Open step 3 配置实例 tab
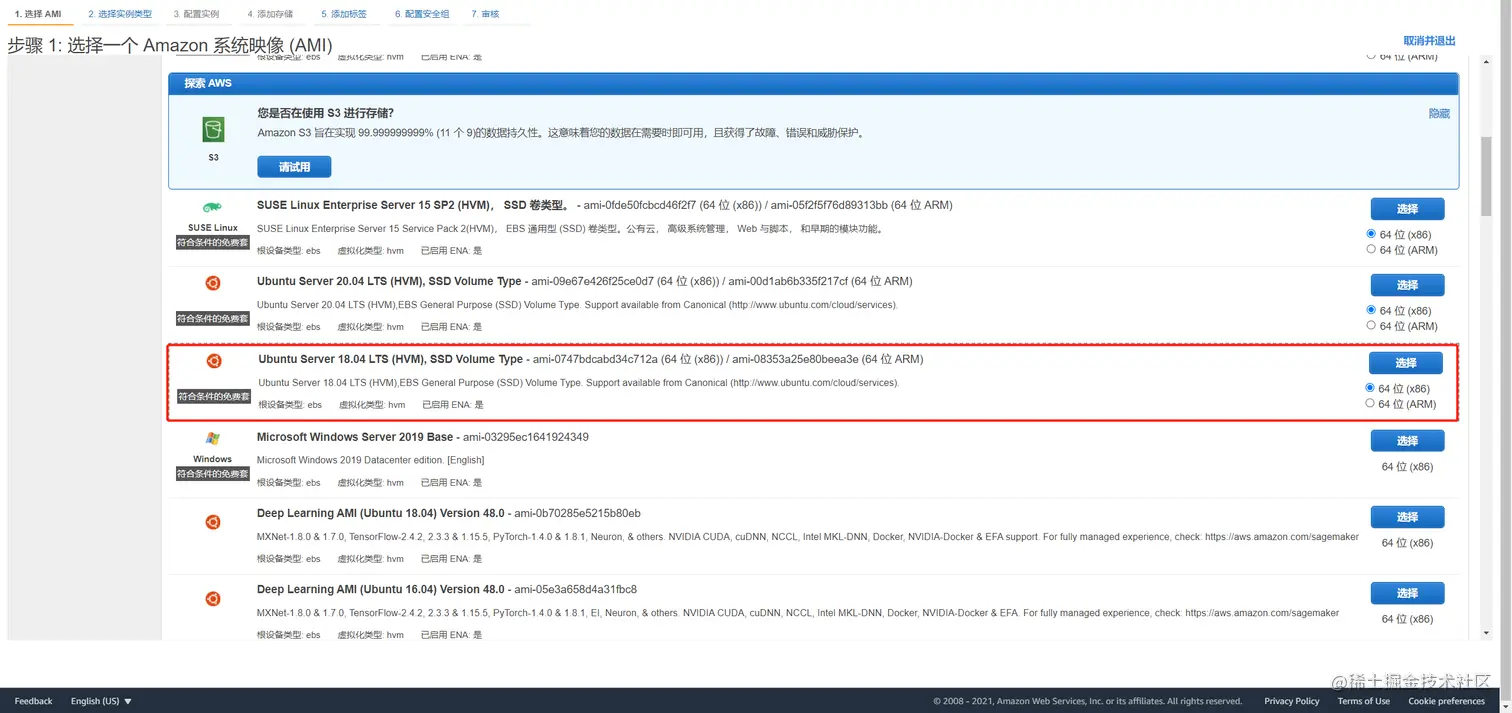The height and width of the screenshot is (713, 1512). pyautogui.click(x=196, y=14)
